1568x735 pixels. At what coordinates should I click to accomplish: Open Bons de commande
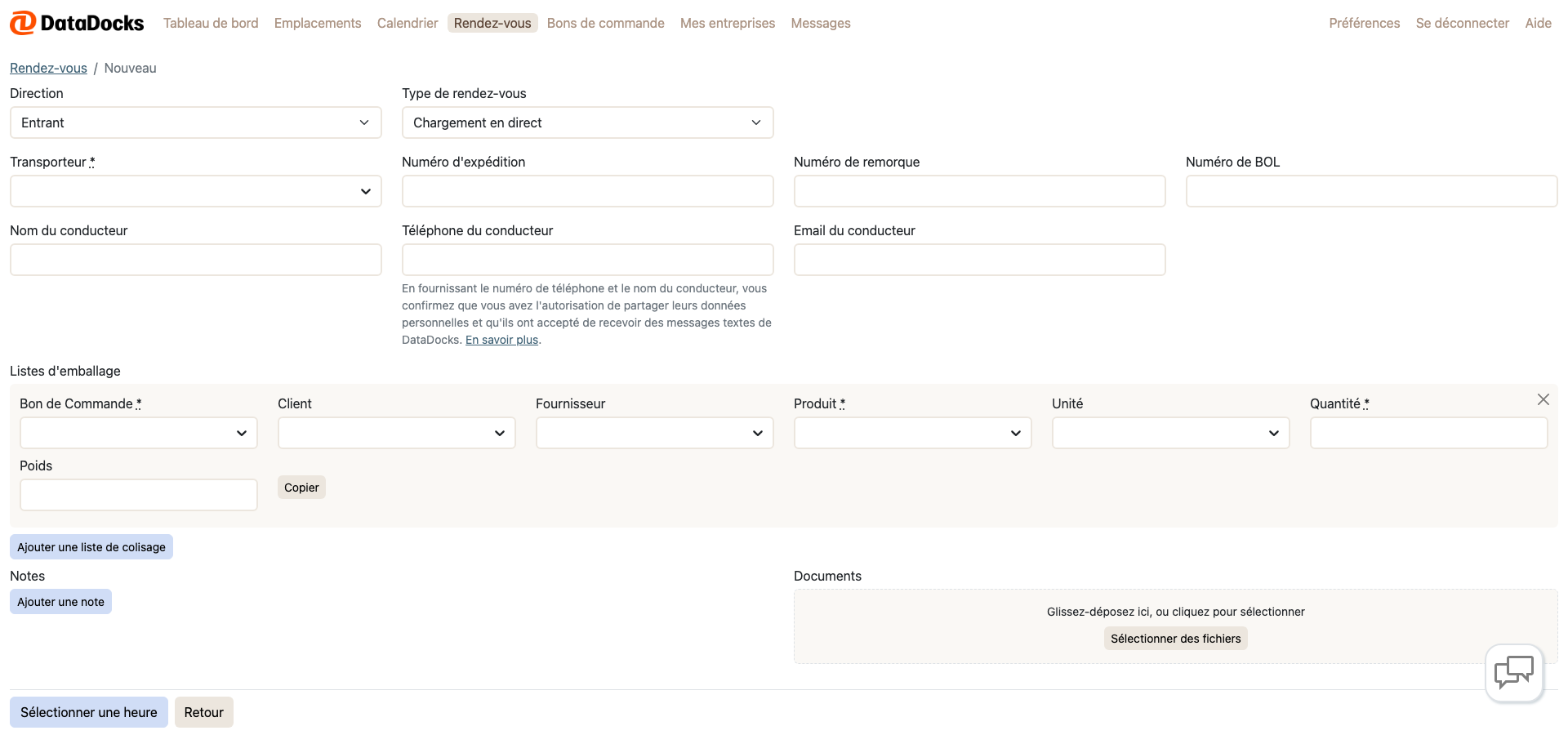[x=606, y=23]
